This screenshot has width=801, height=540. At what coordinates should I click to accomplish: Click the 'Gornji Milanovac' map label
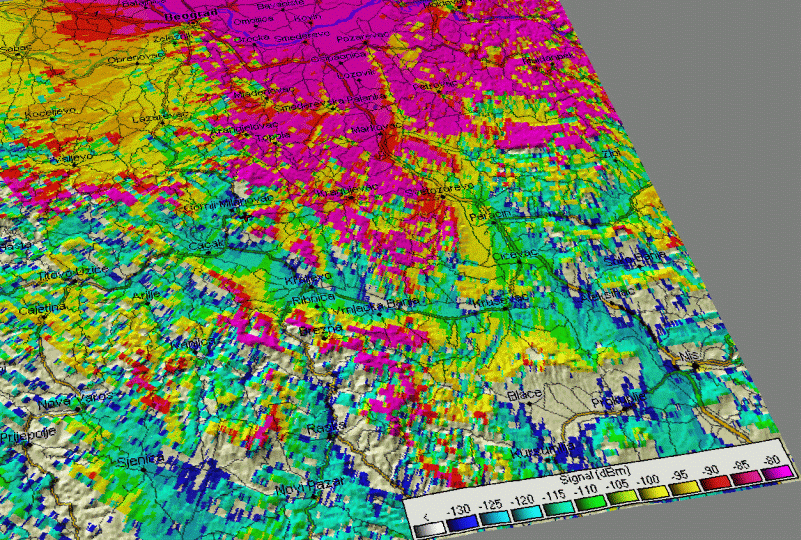coord(228,203)
